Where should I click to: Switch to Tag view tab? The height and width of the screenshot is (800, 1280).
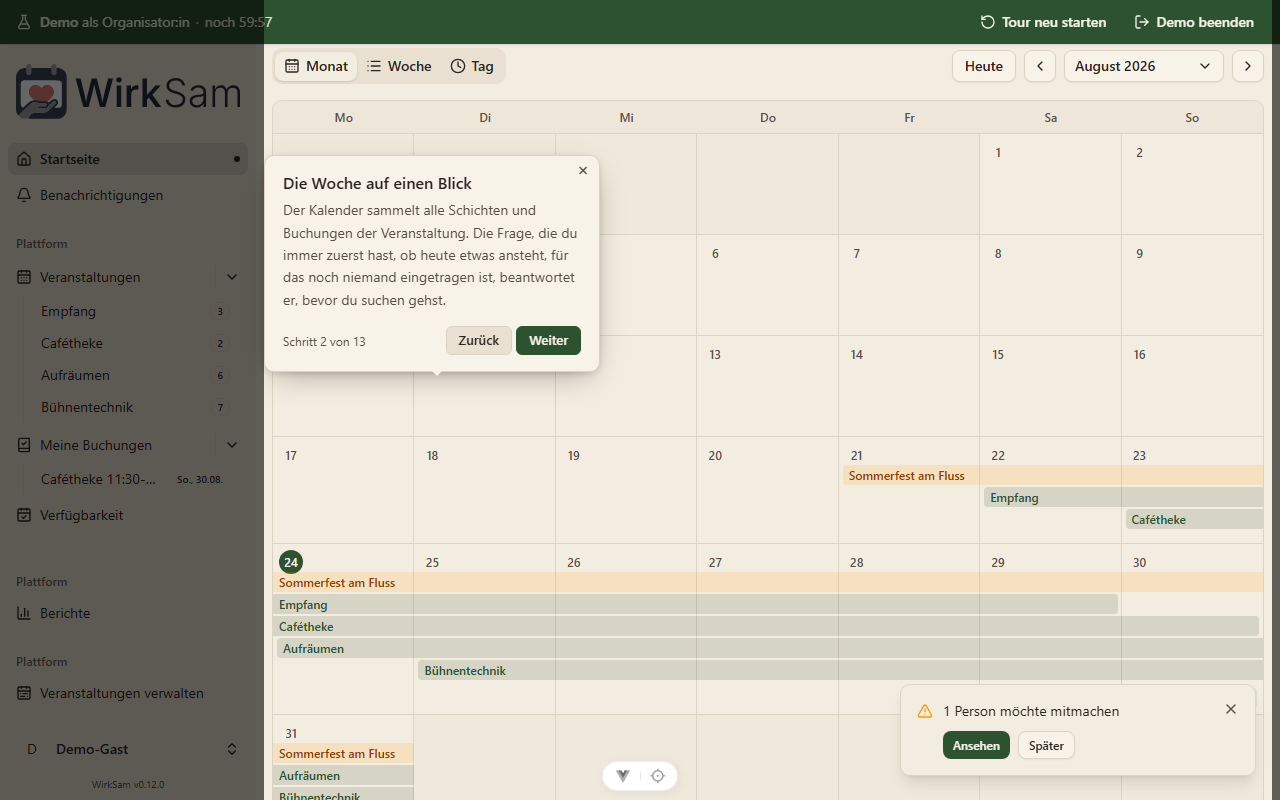[472, 66]
